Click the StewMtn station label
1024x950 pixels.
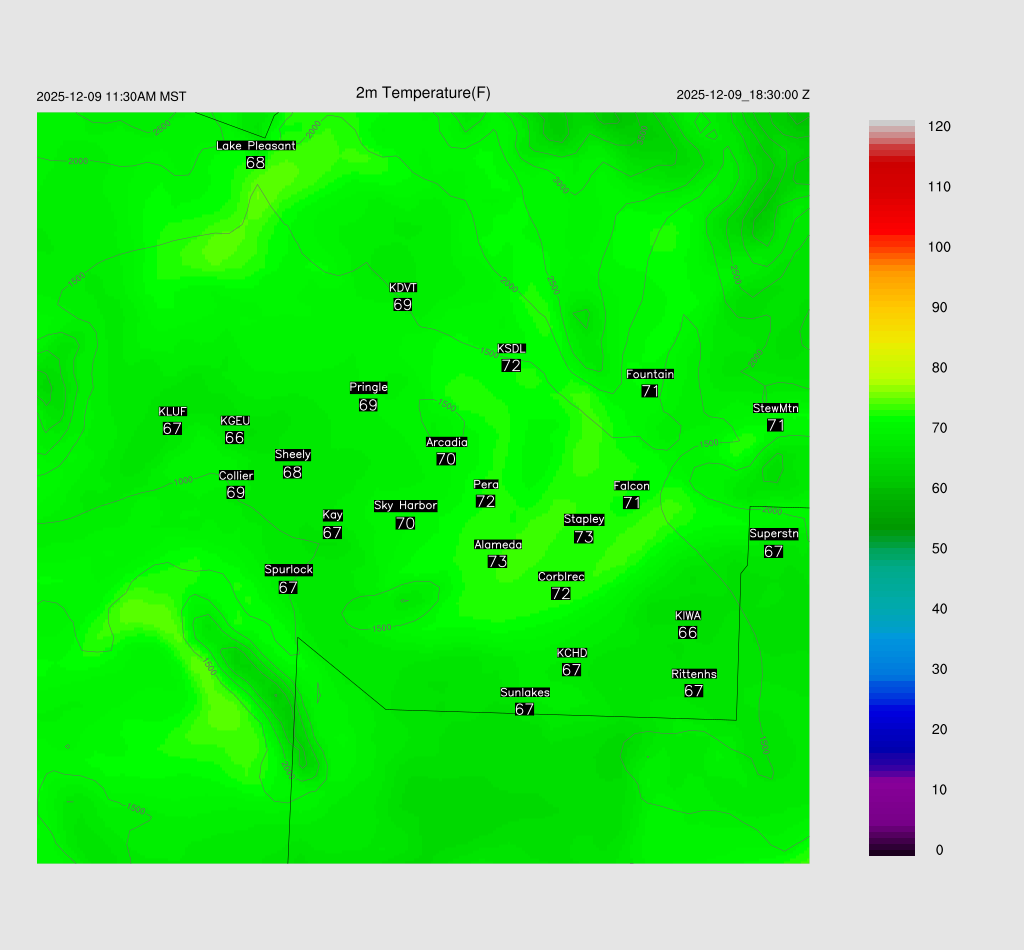pos(775,408)
